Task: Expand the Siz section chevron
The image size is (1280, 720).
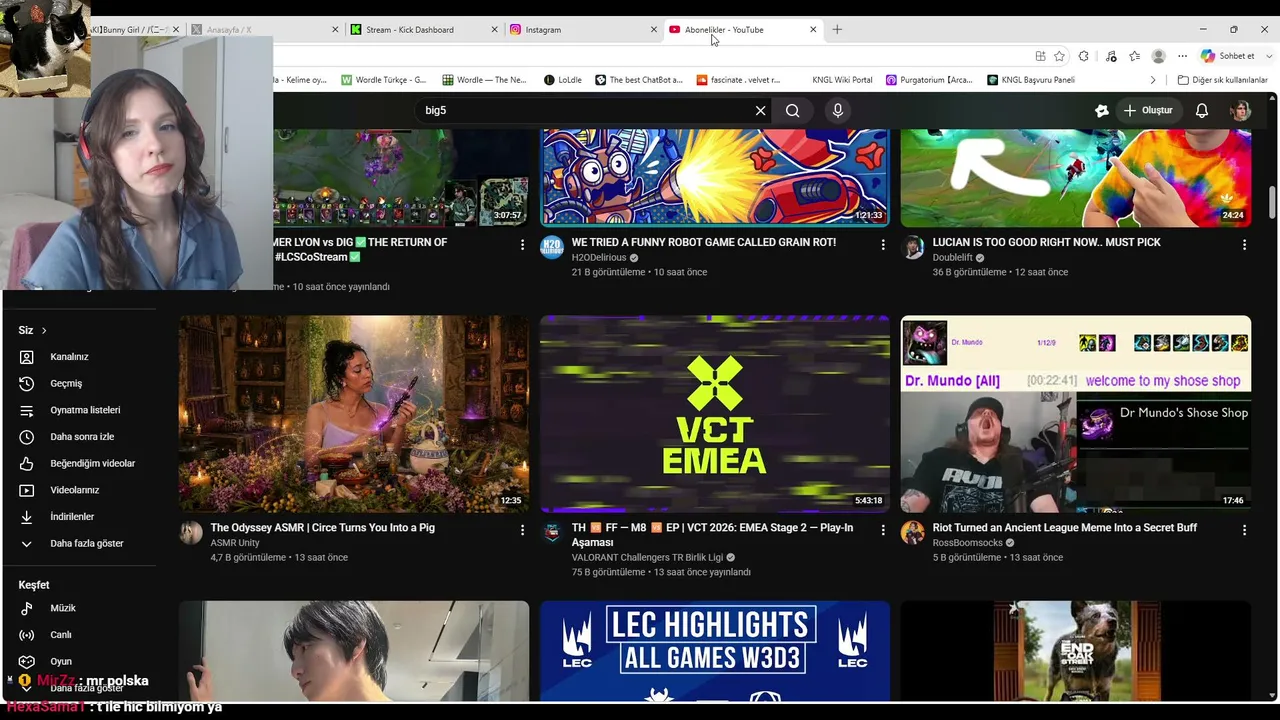Action: [x=44, y=331]
